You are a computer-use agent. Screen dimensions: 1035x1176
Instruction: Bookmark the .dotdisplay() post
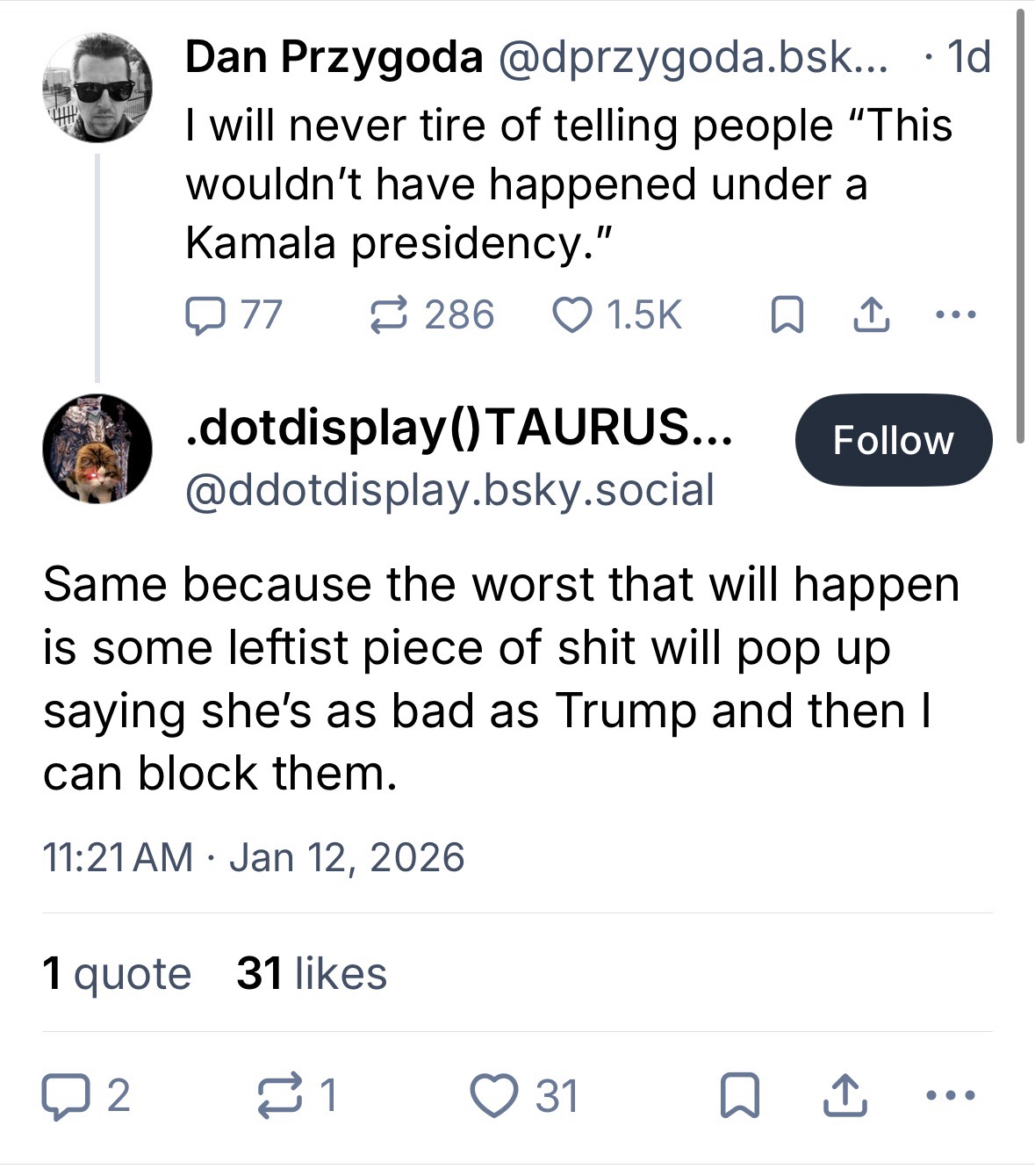click(x=739, y=1096)
